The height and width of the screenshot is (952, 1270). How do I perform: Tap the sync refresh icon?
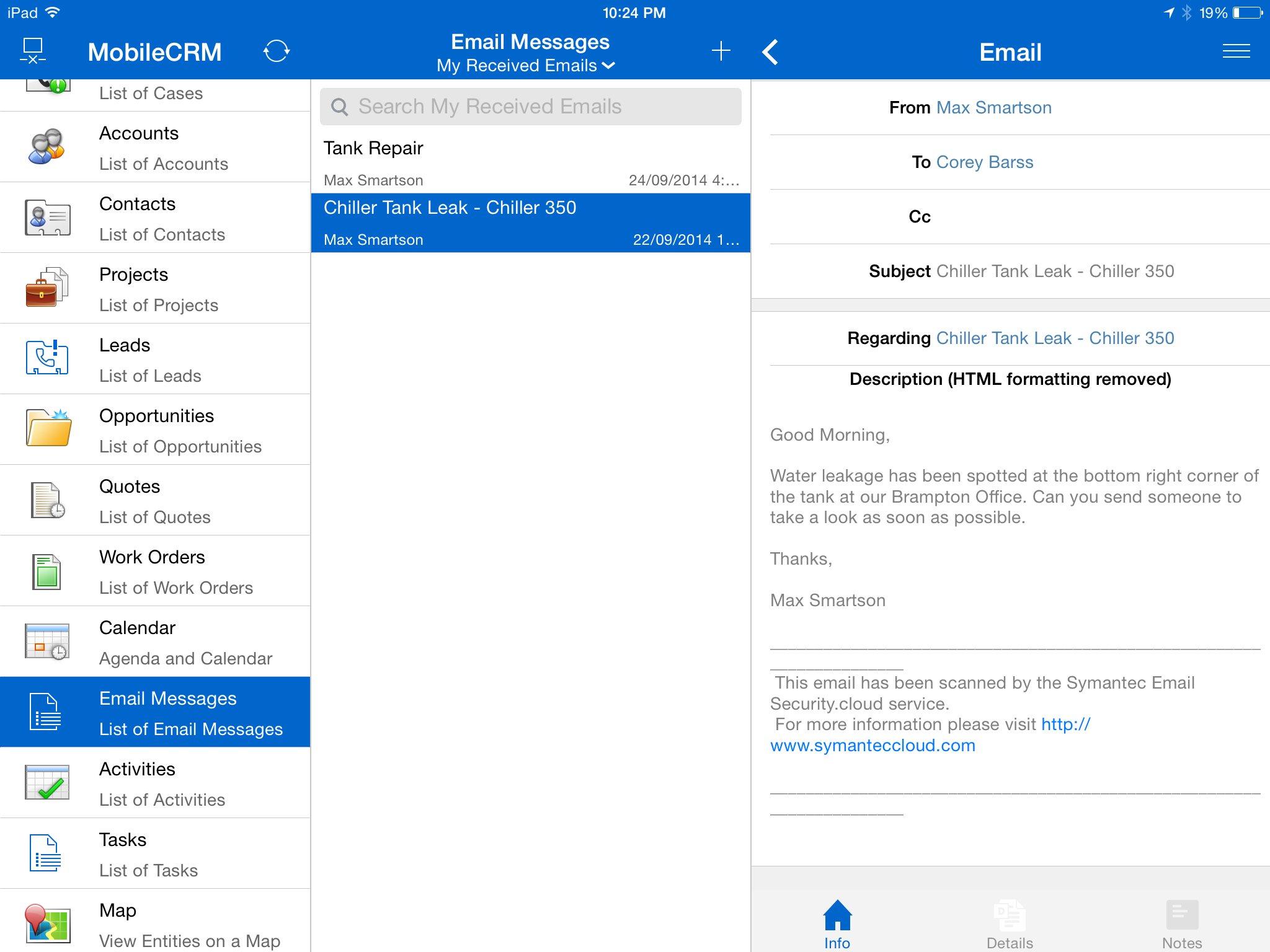click(x=277, y=51)
